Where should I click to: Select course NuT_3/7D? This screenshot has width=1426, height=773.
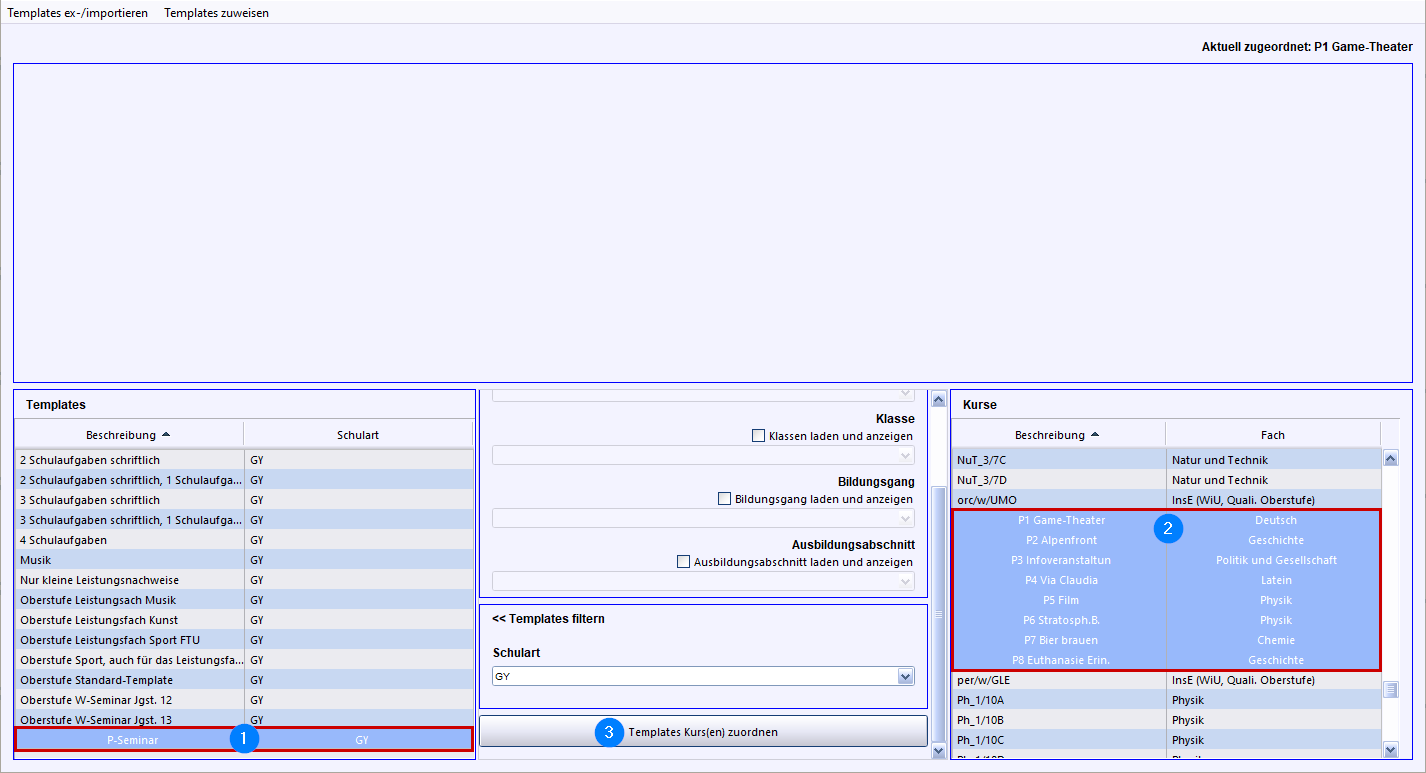[1166, 480]
